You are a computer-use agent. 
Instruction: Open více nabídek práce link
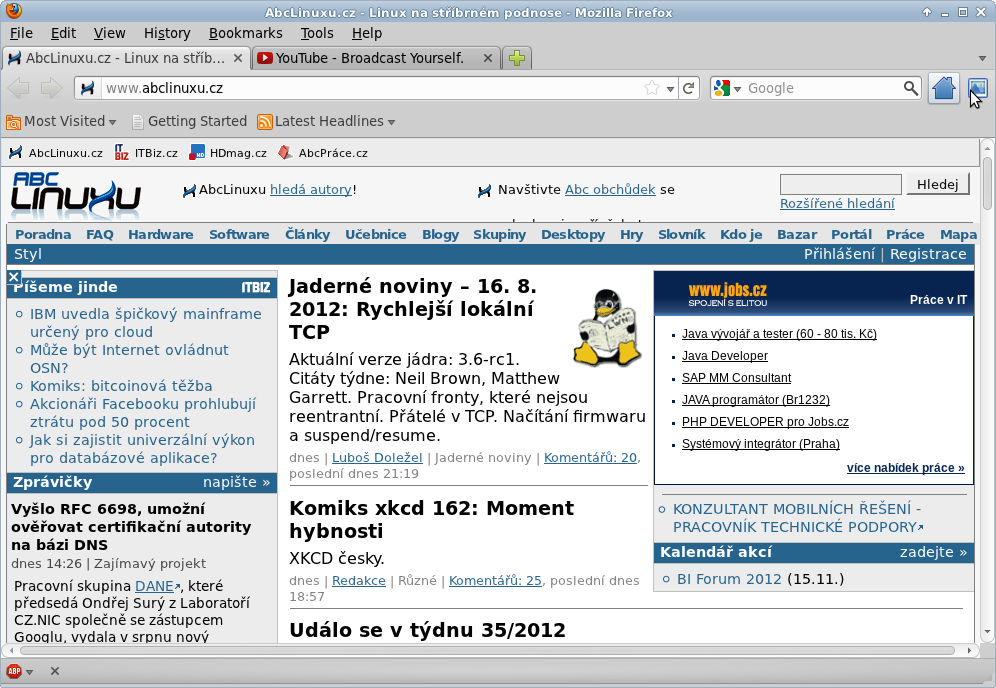click(905, 468)
